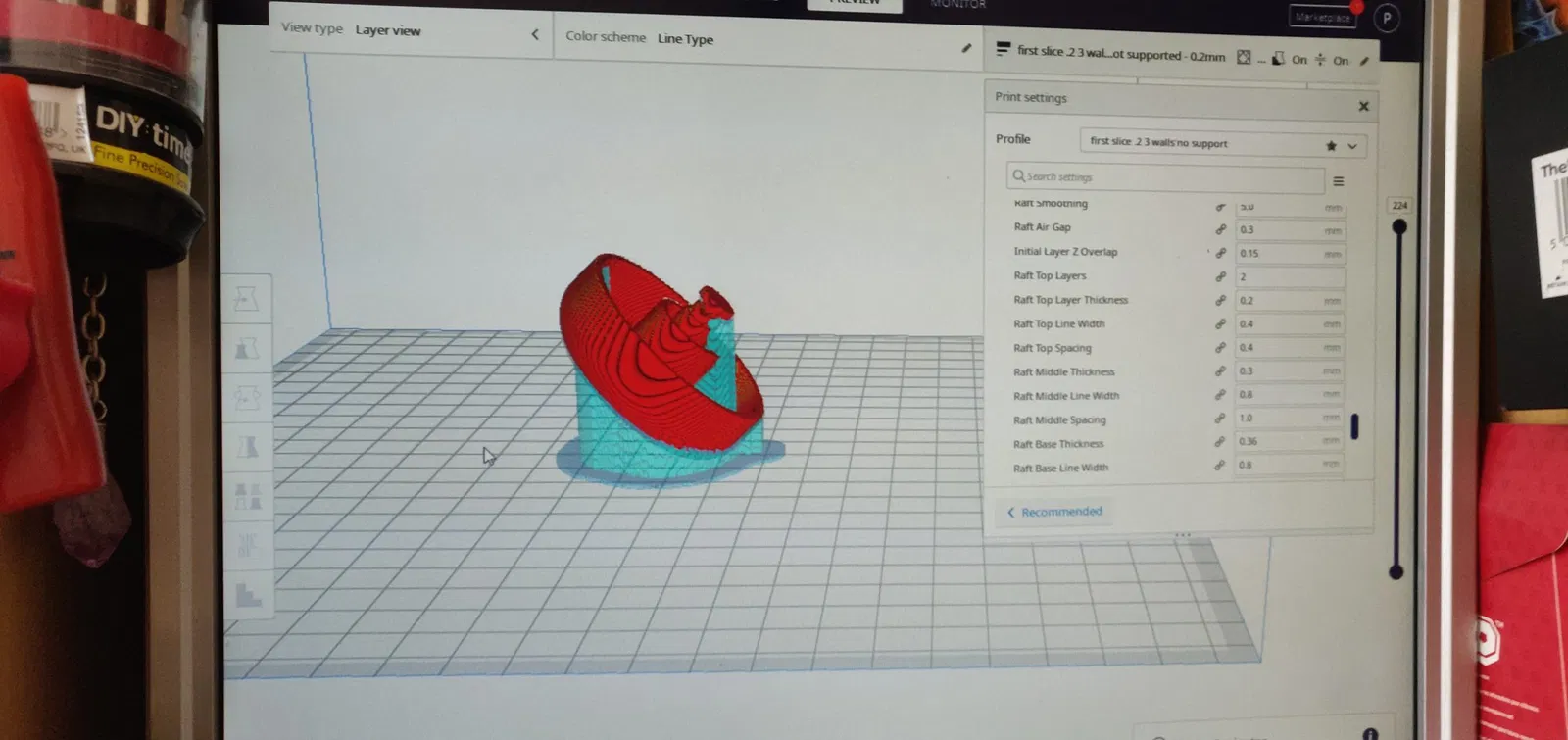Image resolution: width=1568 pixels, height=740 pixels.
Task: Collapse view type panel with left chevron
Action: point(535,34)
